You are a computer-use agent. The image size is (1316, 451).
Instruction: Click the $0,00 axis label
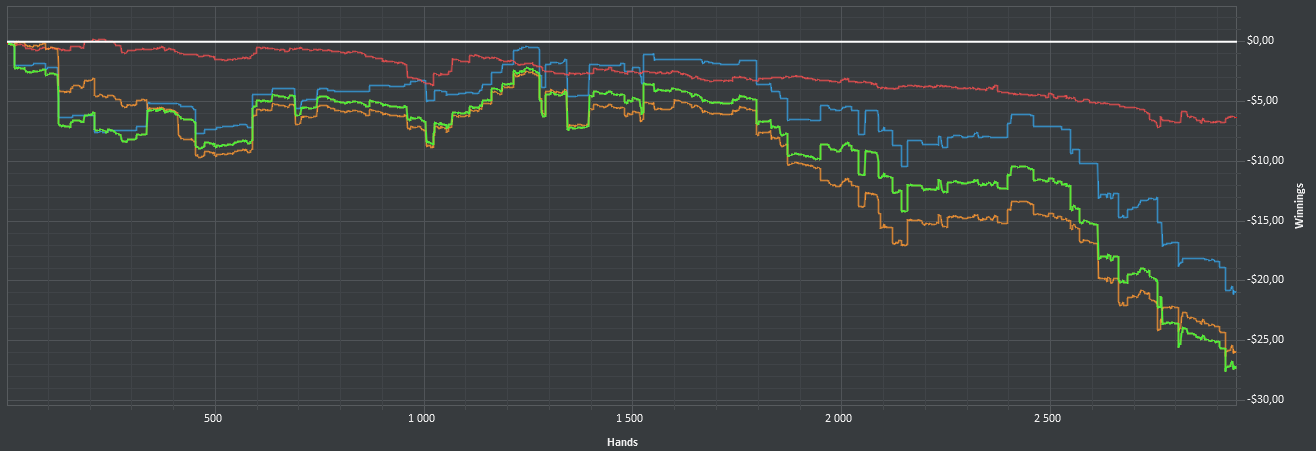click(1260, 41)
